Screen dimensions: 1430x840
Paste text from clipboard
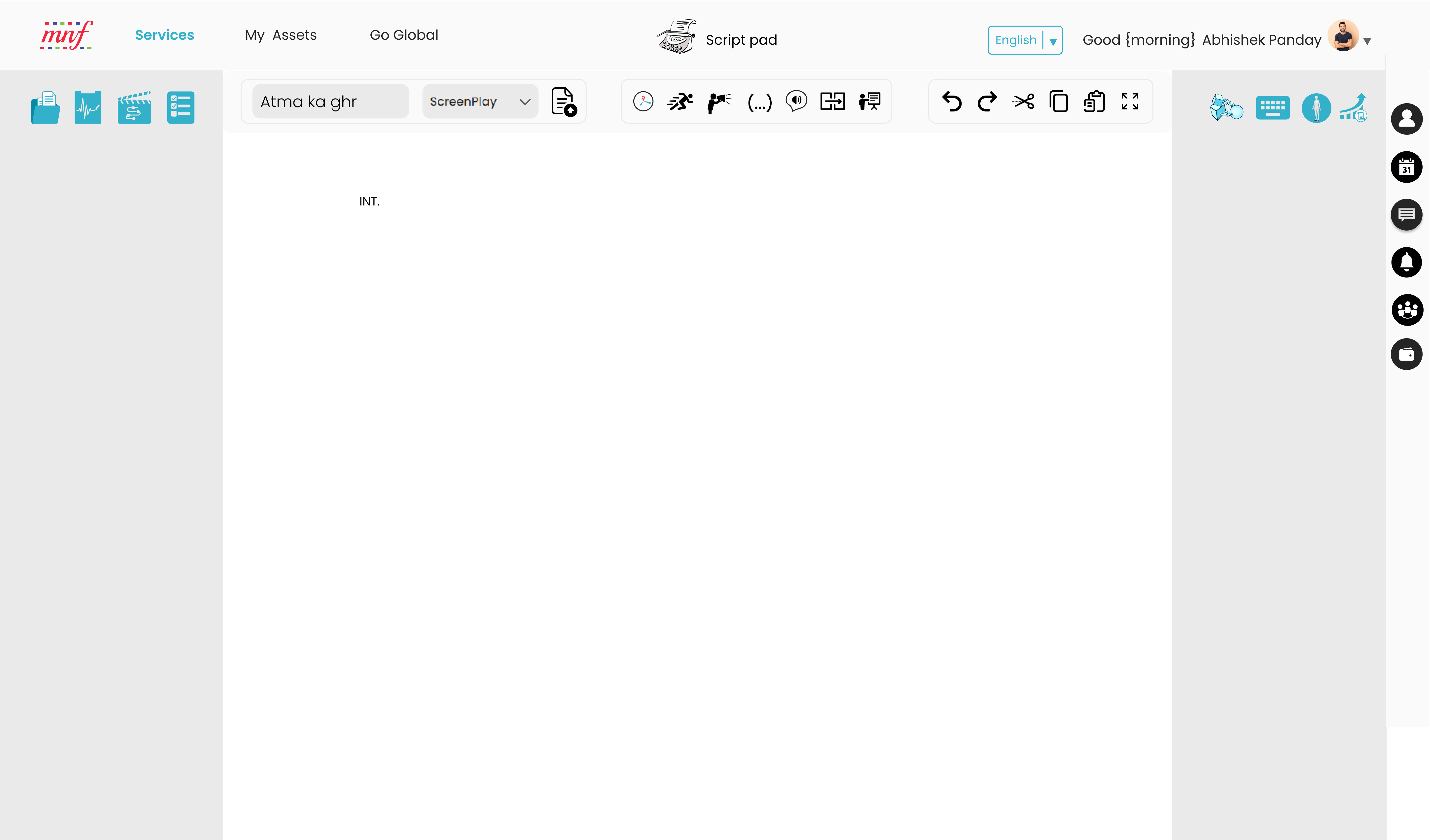coord(1094,101)
